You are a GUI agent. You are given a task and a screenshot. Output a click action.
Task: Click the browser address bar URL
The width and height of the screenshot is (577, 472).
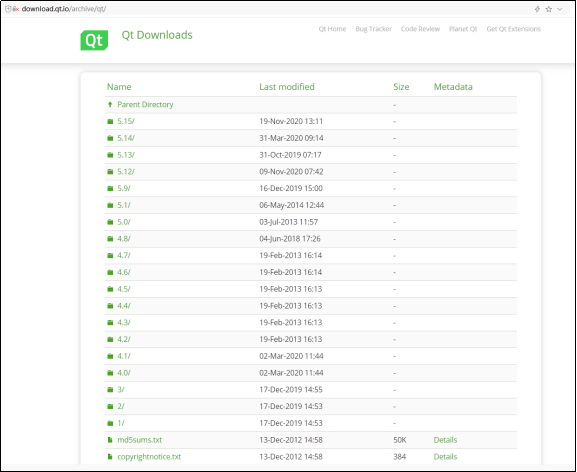[64, 9]
